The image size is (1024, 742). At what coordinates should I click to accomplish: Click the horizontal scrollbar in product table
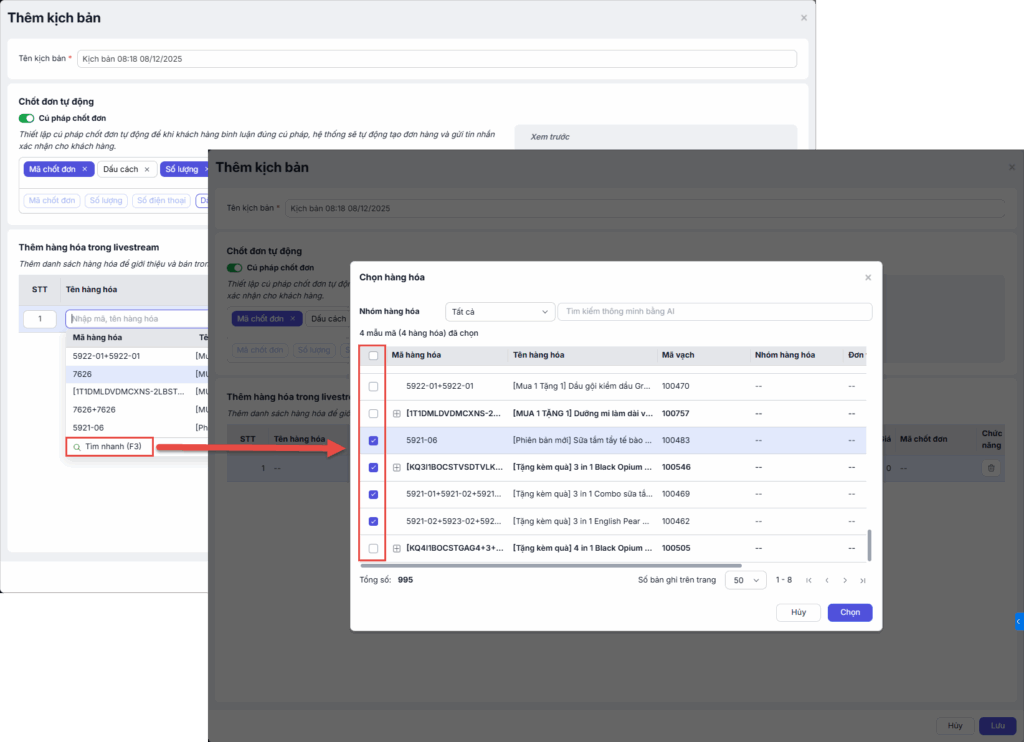tap(551, 566)
